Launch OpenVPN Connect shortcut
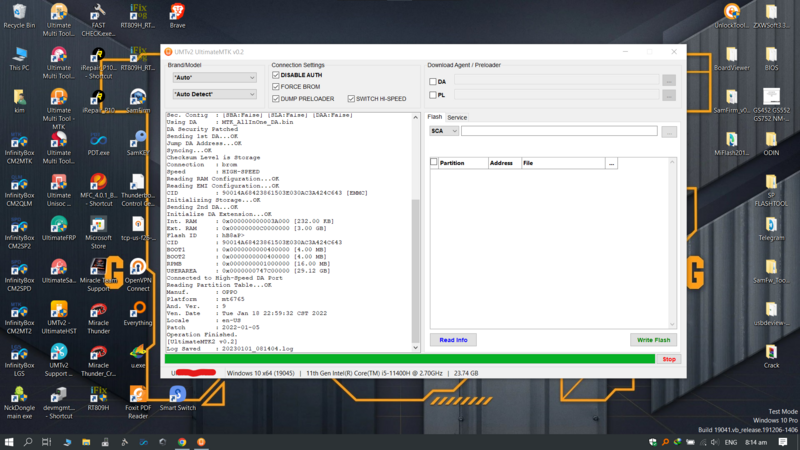This screenshot has height=450, width=800. [x=138, y=276]
